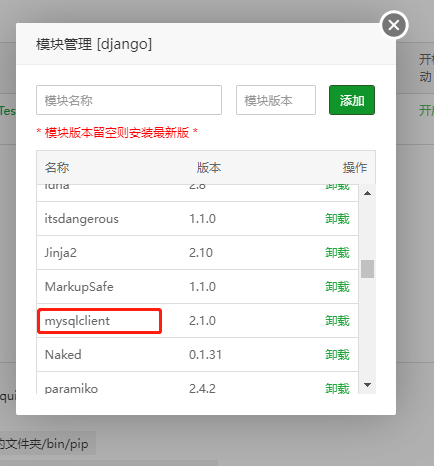Click the green 添加 button
Viewport: 434px width, 466px height.
coord(352,100)
